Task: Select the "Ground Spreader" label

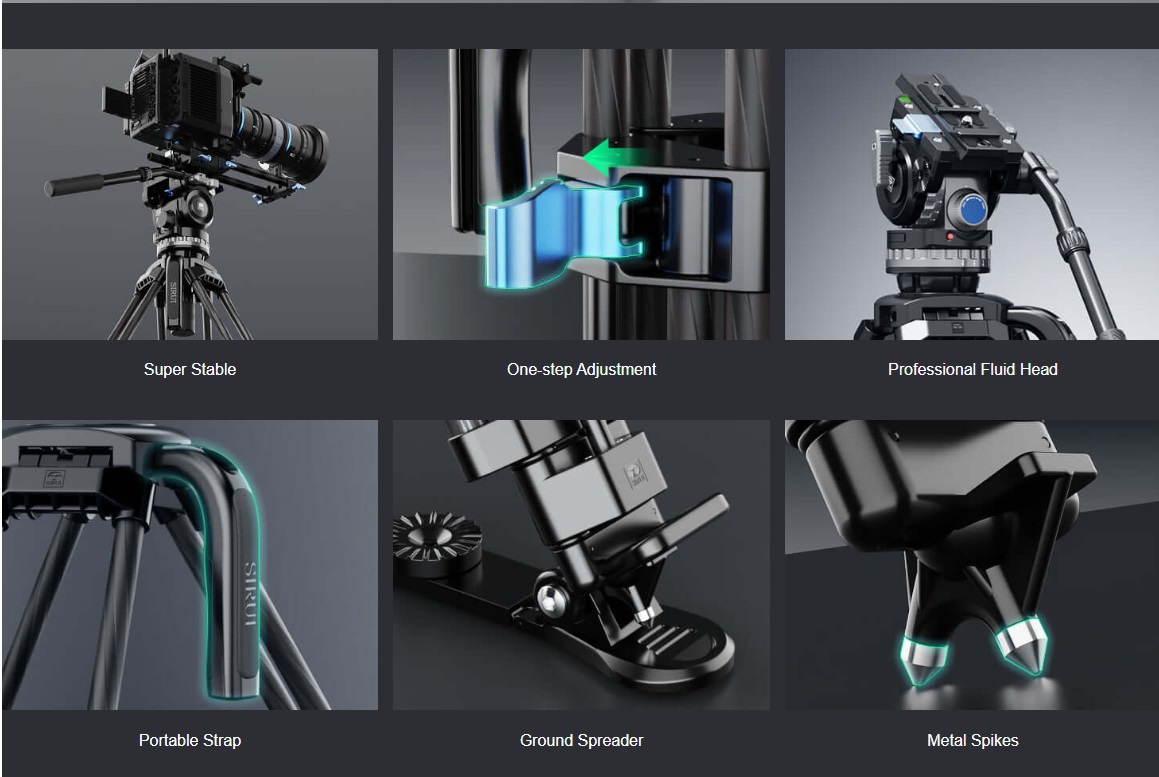Action: (581, 740)
